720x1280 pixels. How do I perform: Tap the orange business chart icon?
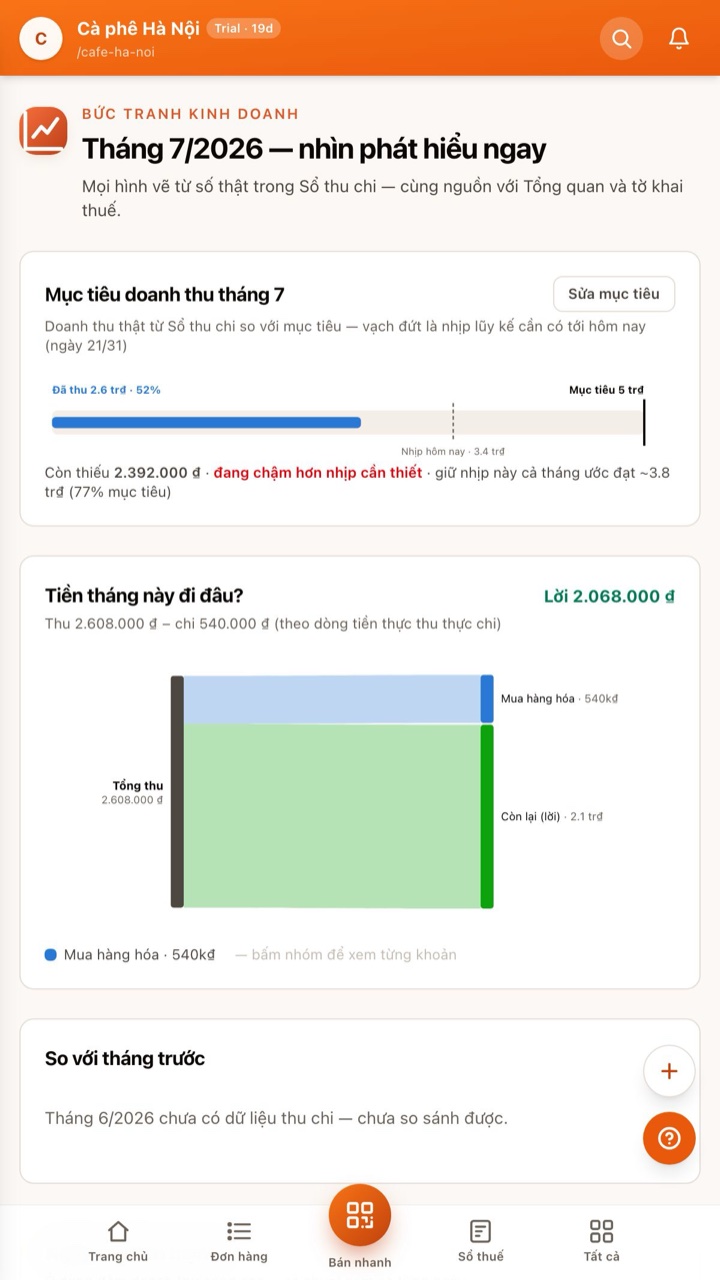pos(43,131)
